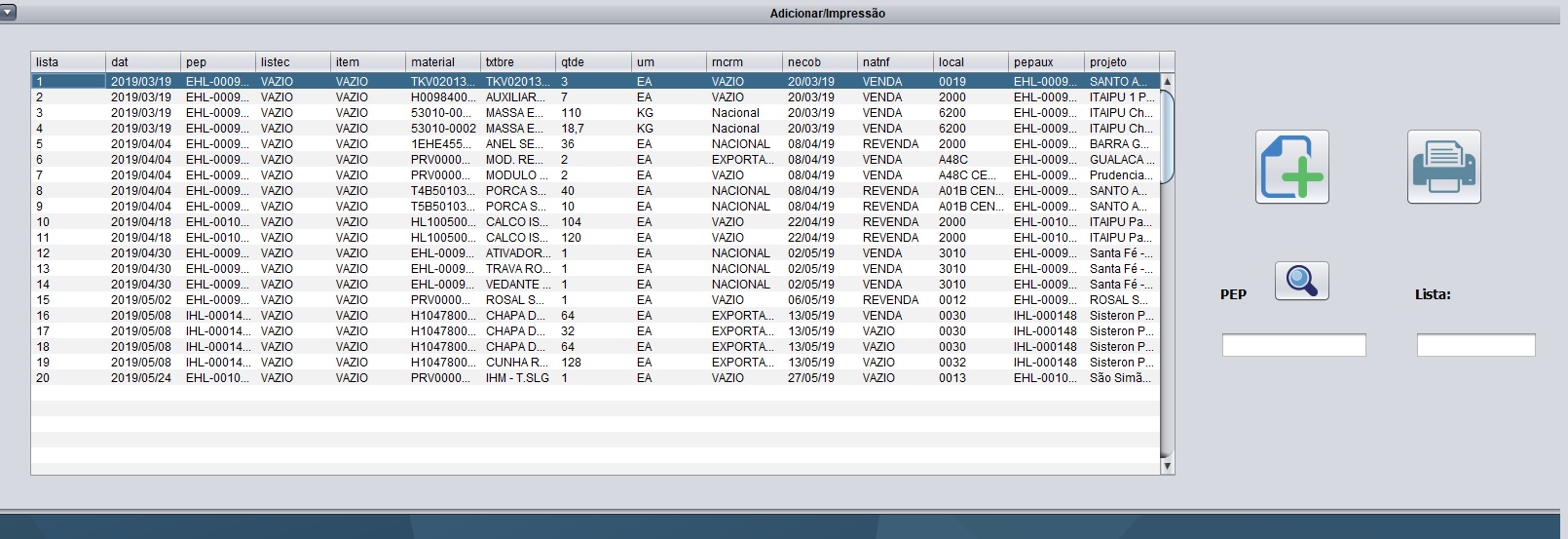
Task: Focus the Lista input field
Action: point(1475,345)
